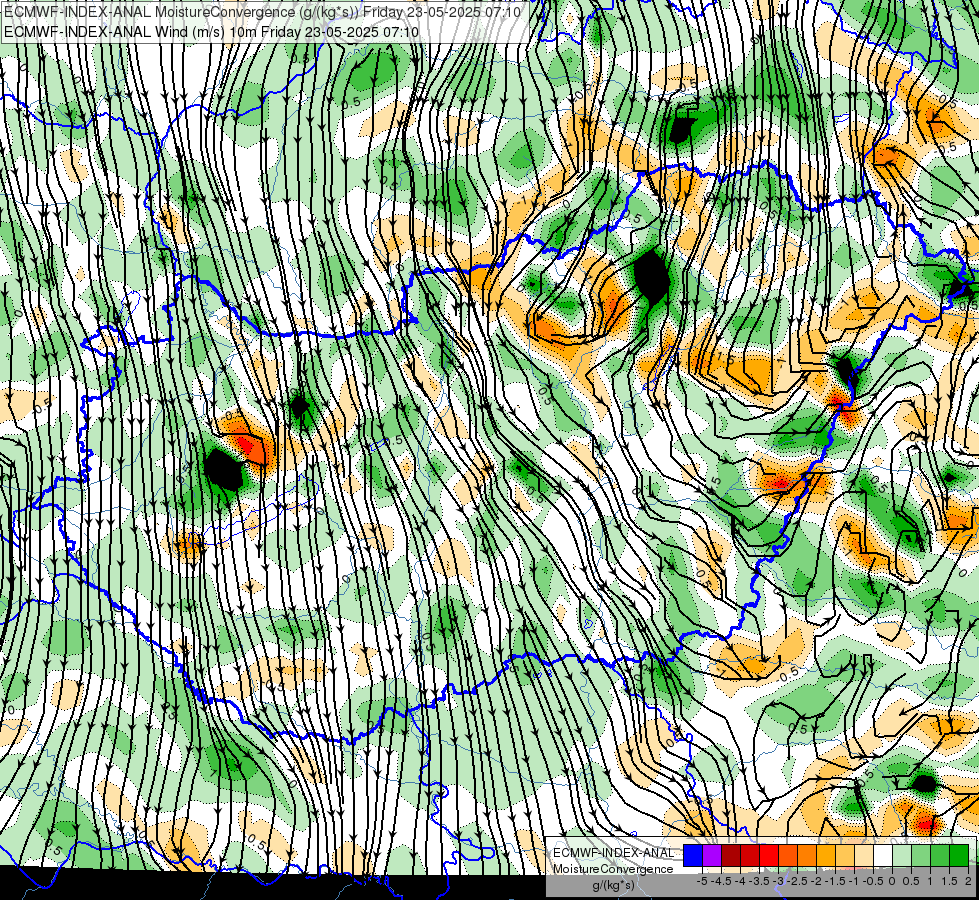Click the '1.5' legend tick value under colorbar
Screen dimensions: 979x900
pyautogui.click(x=950, y=881)
